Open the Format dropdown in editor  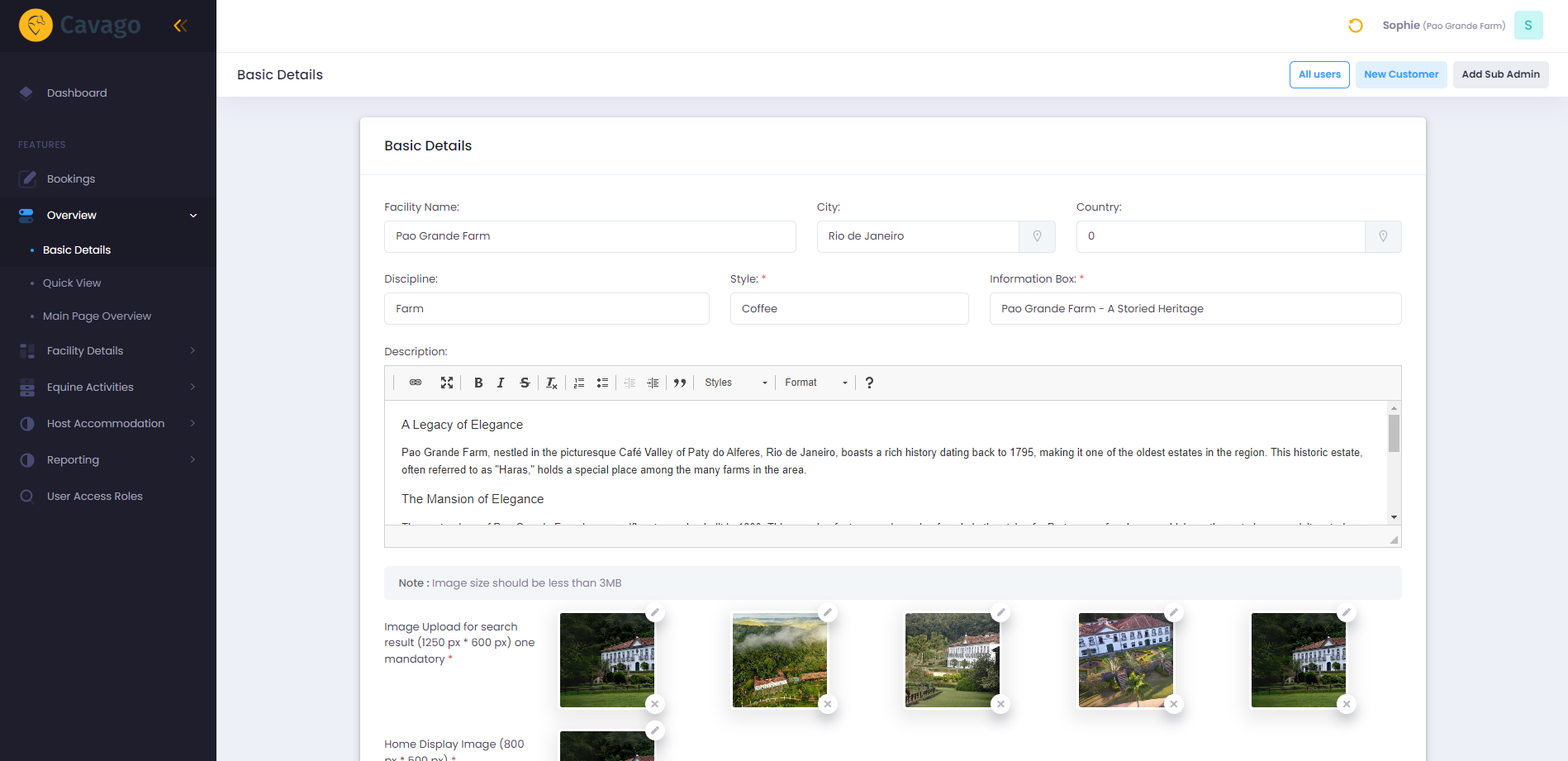tap(816, 383)
